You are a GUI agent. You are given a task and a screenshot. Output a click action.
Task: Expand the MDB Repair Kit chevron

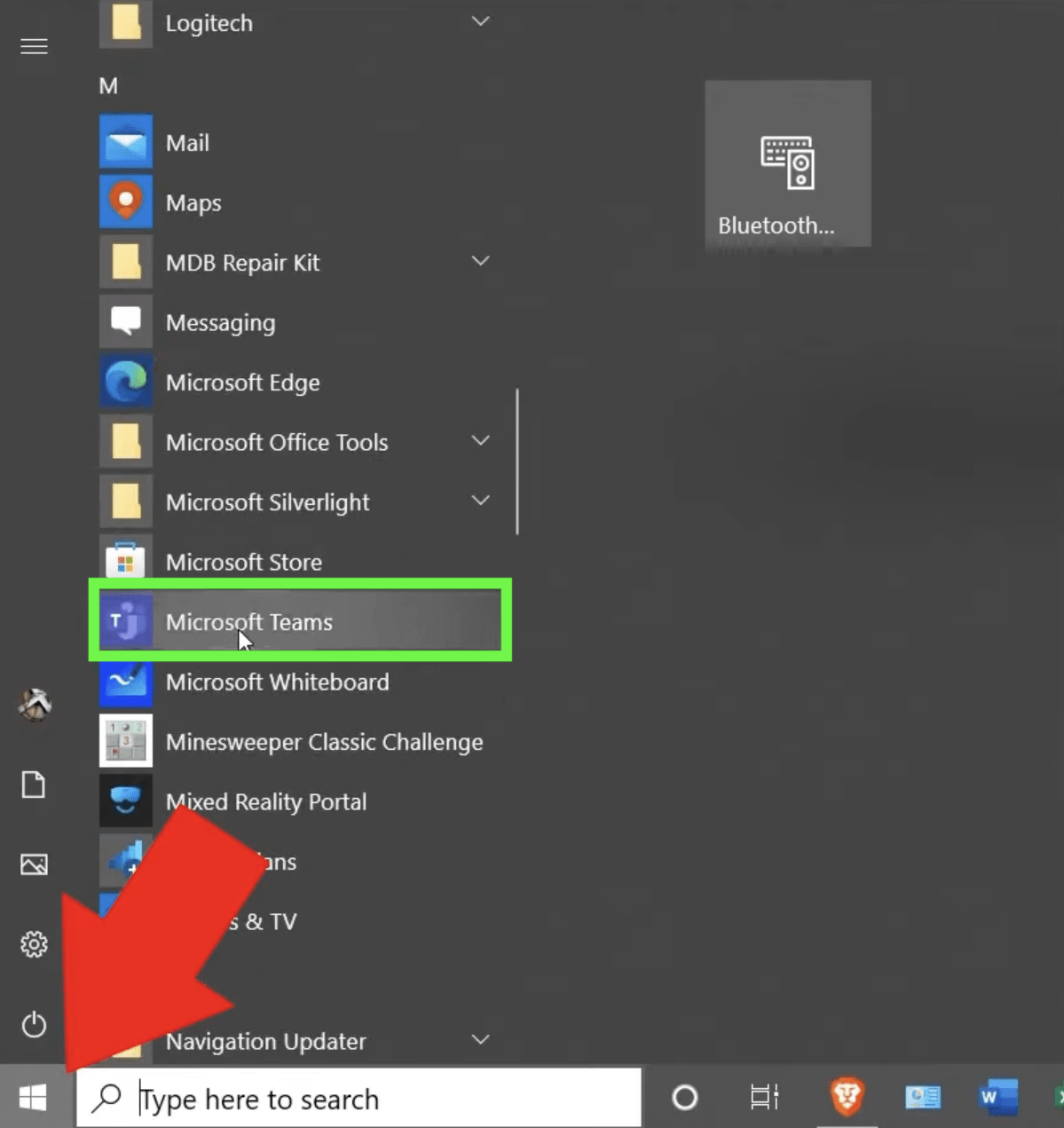tap(480, 261)
